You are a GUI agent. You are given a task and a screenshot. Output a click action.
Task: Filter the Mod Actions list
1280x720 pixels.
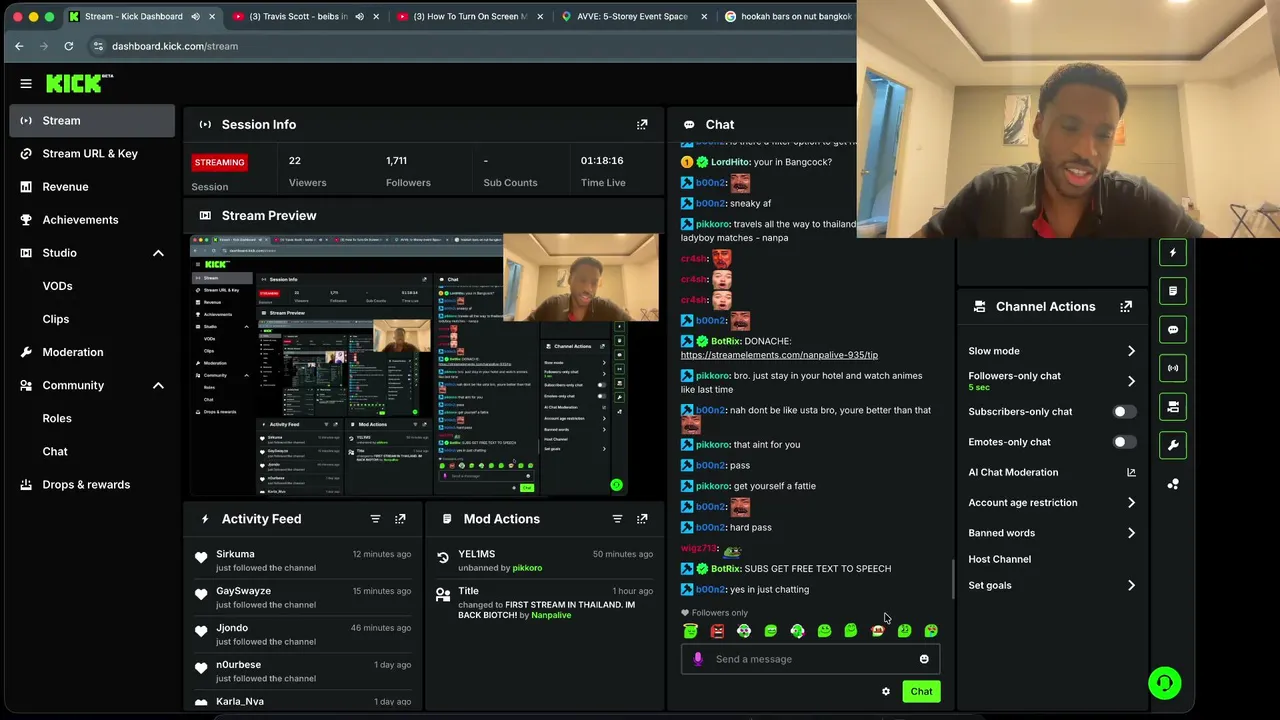[x=617, y=519]
